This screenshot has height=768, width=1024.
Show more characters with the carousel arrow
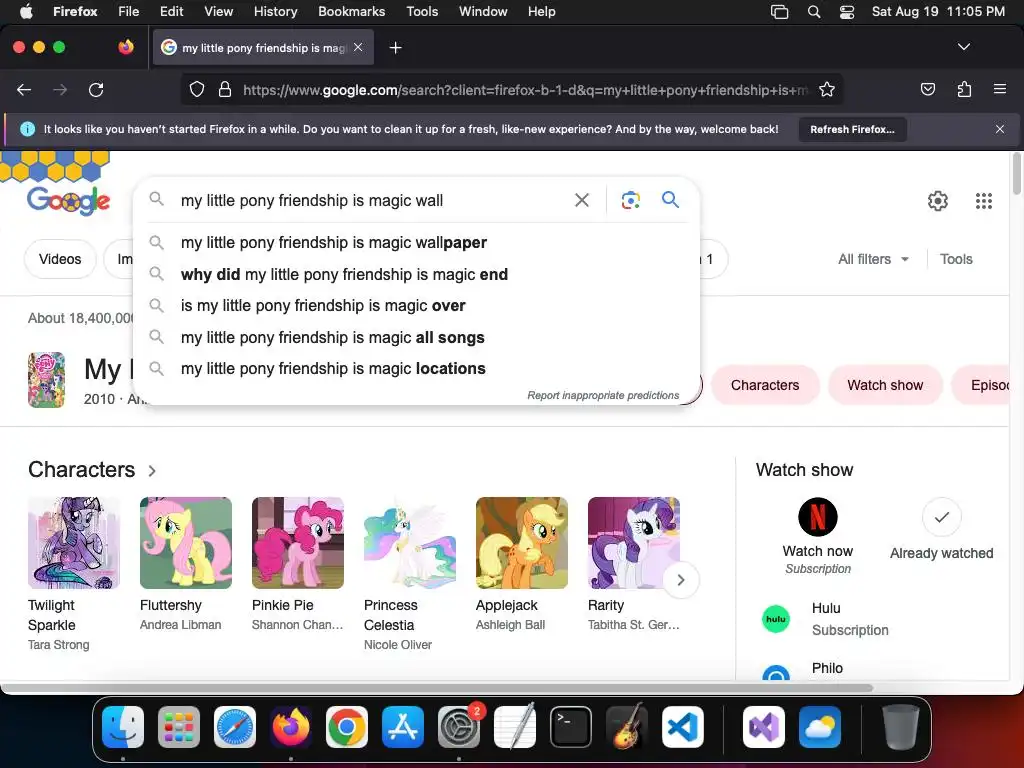click(x=680, y=580)
